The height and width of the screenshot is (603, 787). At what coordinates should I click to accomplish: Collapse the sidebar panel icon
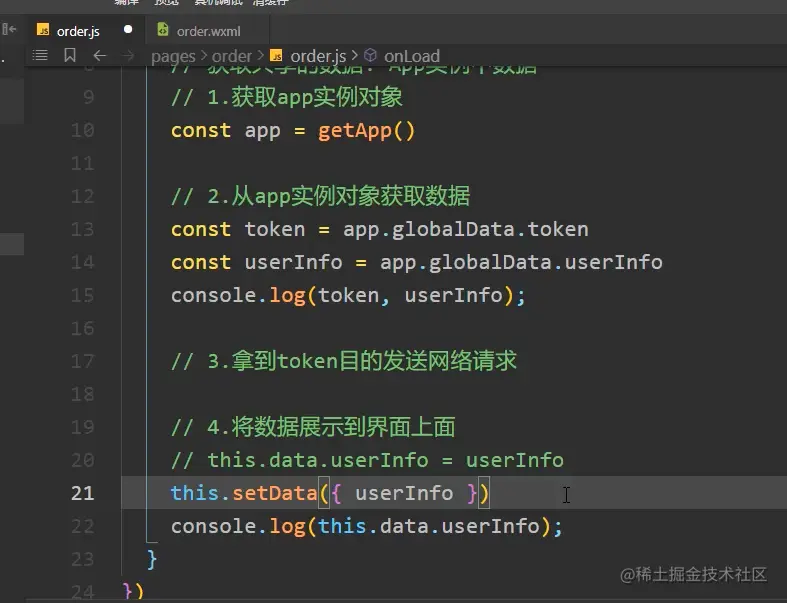(10, 30)
